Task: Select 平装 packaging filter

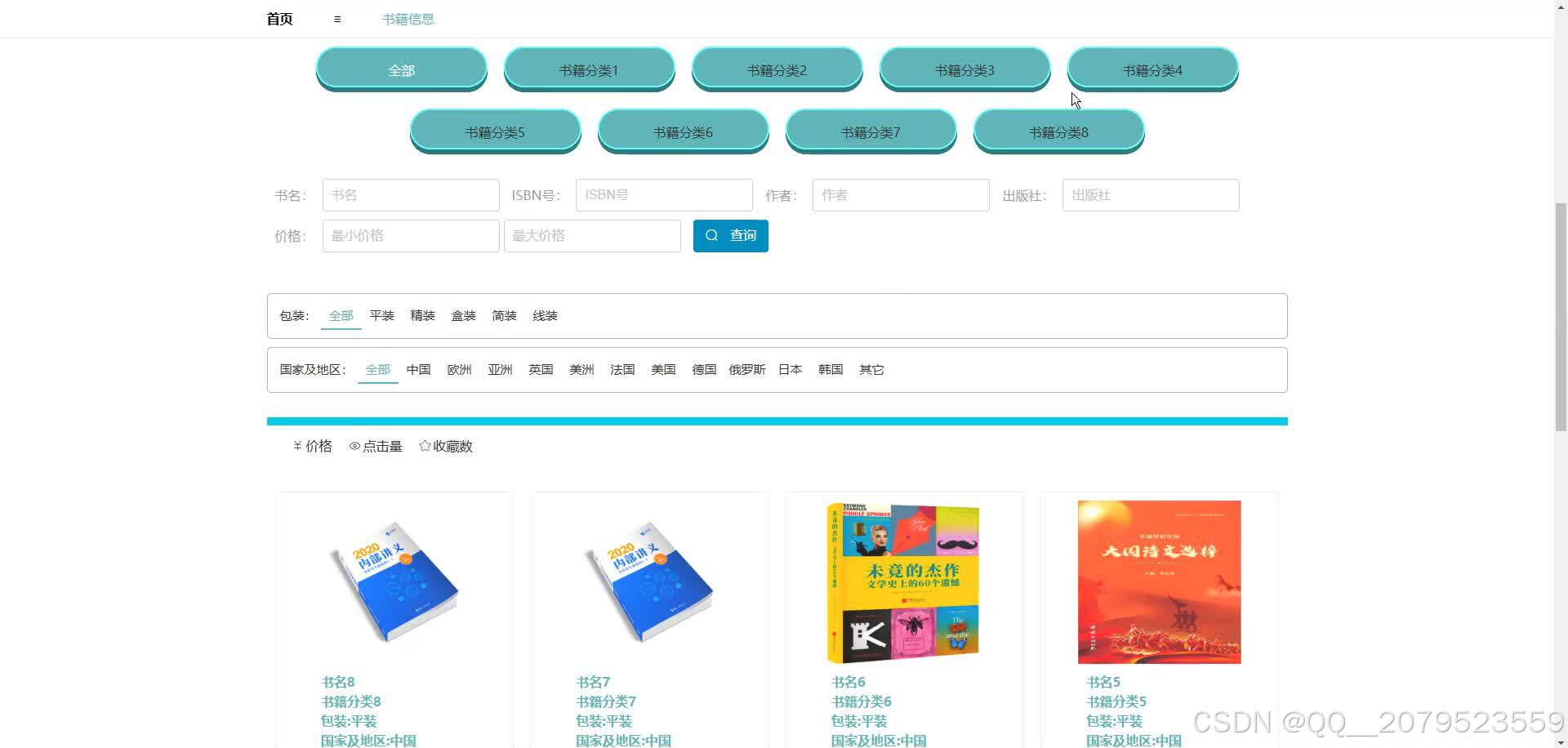Action: (x=381, y=315)
